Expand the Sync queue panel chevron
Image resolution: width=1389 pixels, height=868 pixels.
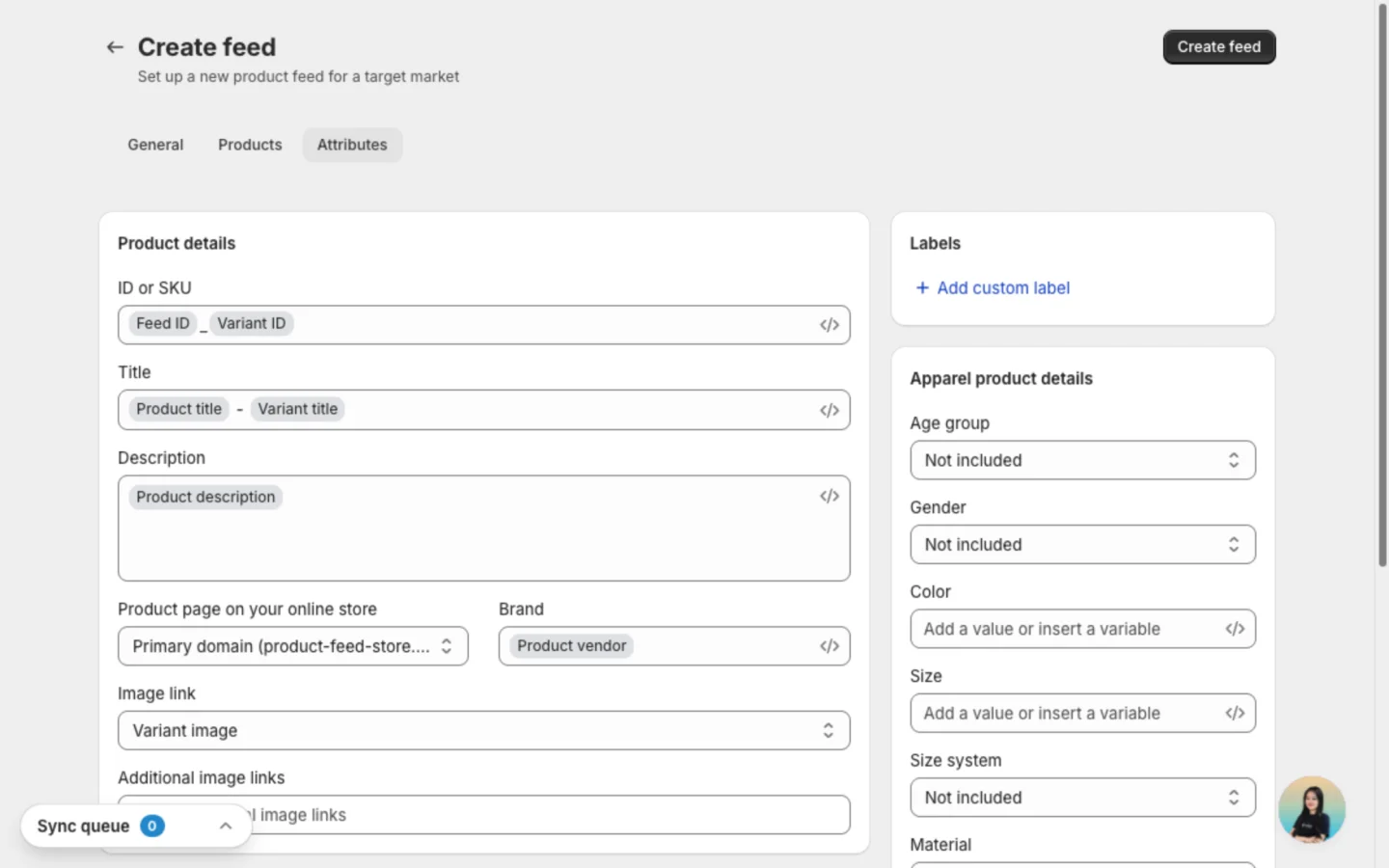pyautogui.click(x=226, y=826)
